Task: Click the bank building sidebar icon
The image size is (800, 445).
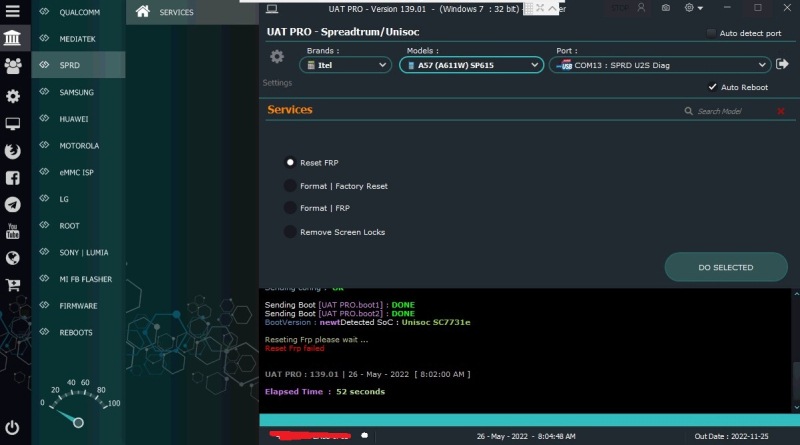Action: tap(12, 37)
